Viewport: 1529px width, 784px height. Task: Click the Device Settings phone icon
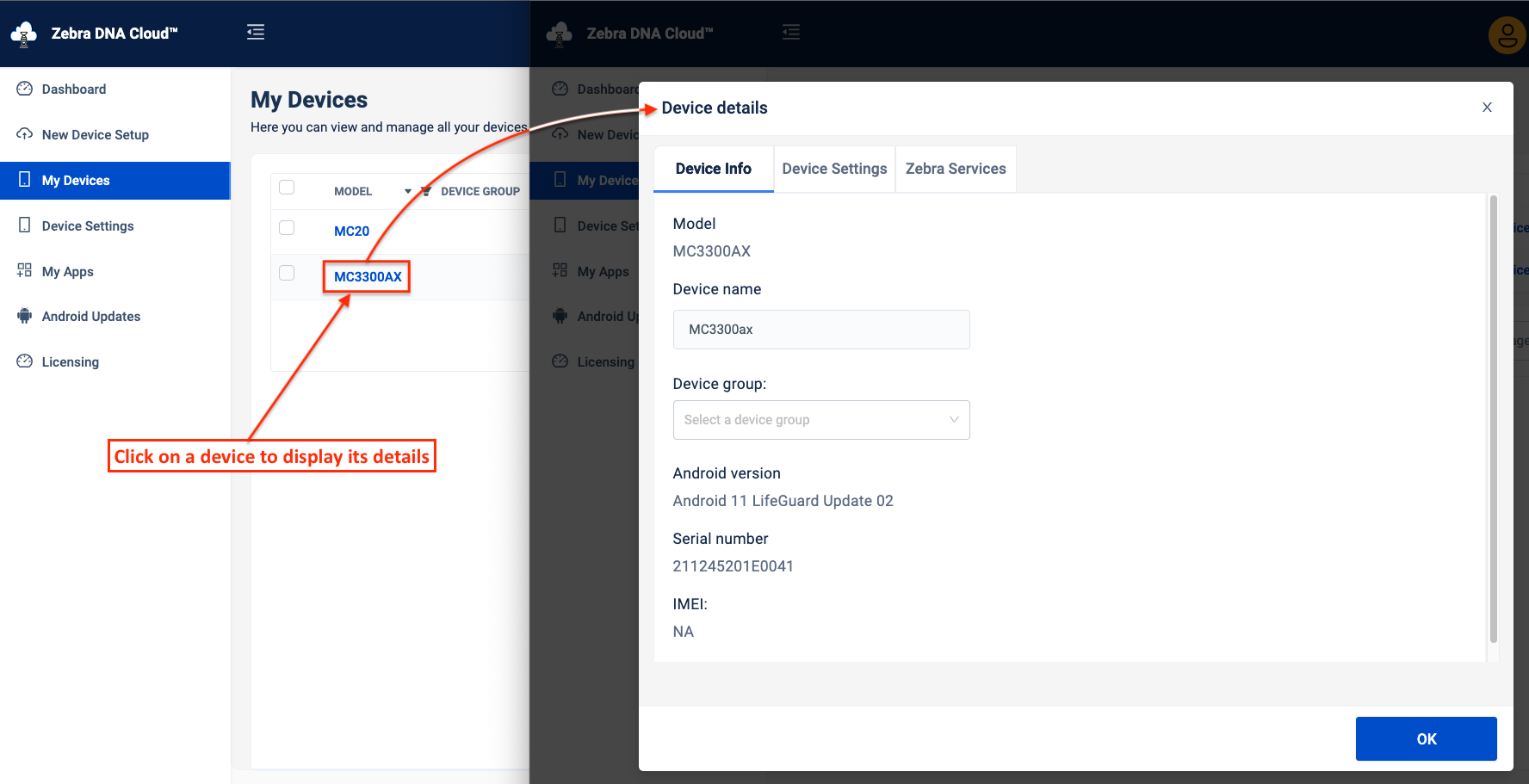point(25,225)
